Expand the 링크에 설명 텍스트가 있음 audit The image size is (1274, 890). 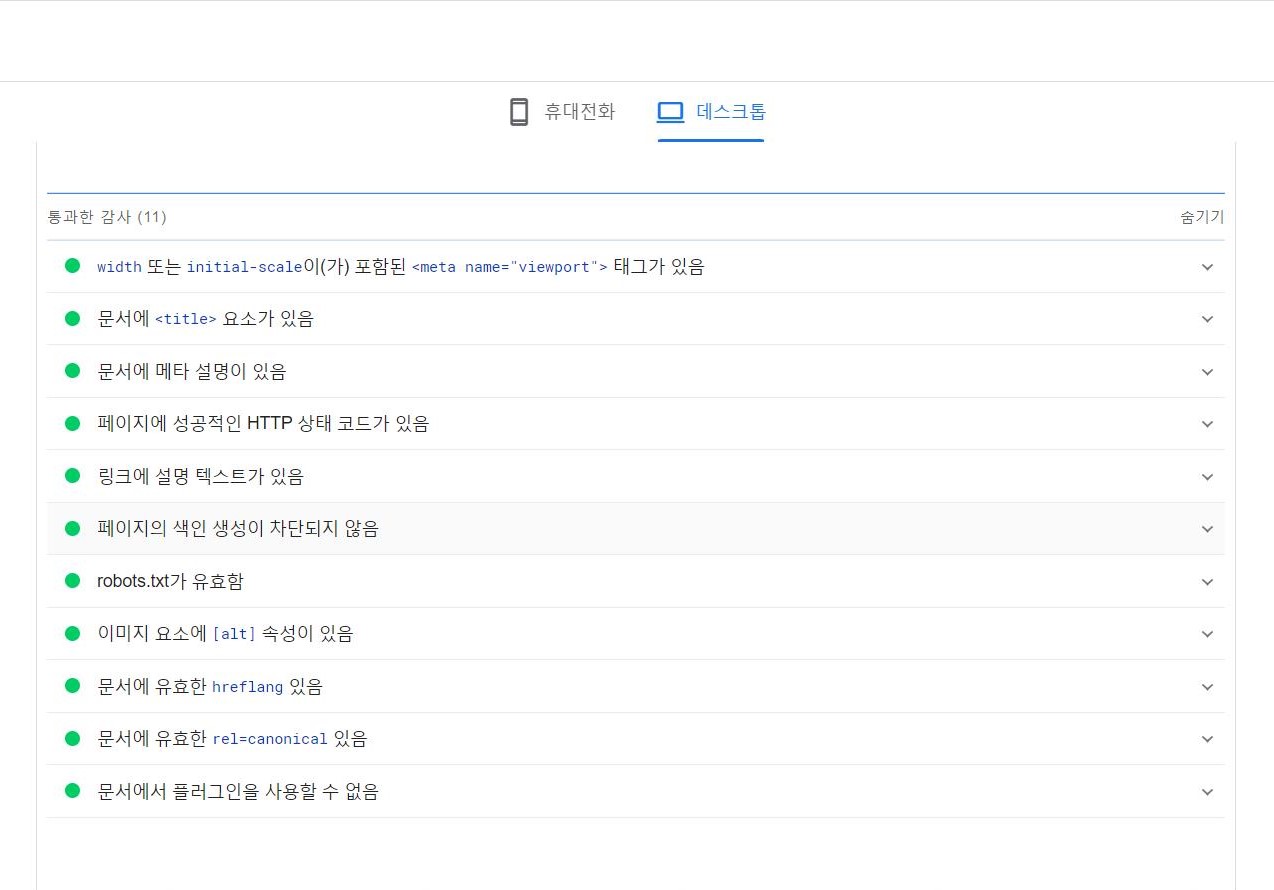pos(1207,476)
